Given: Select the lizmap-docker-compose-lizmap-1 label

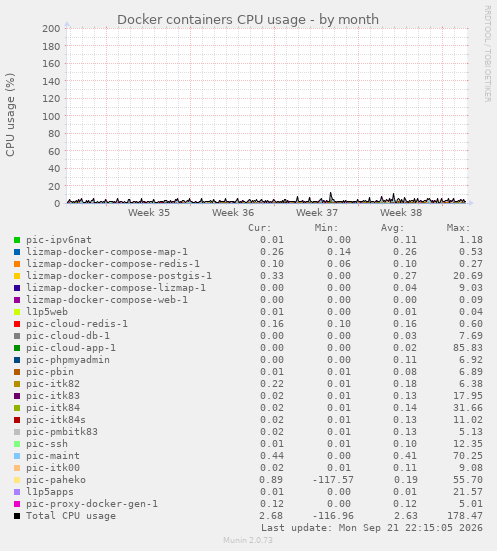Looking at the screenshot, I should [x=116, y=288].
